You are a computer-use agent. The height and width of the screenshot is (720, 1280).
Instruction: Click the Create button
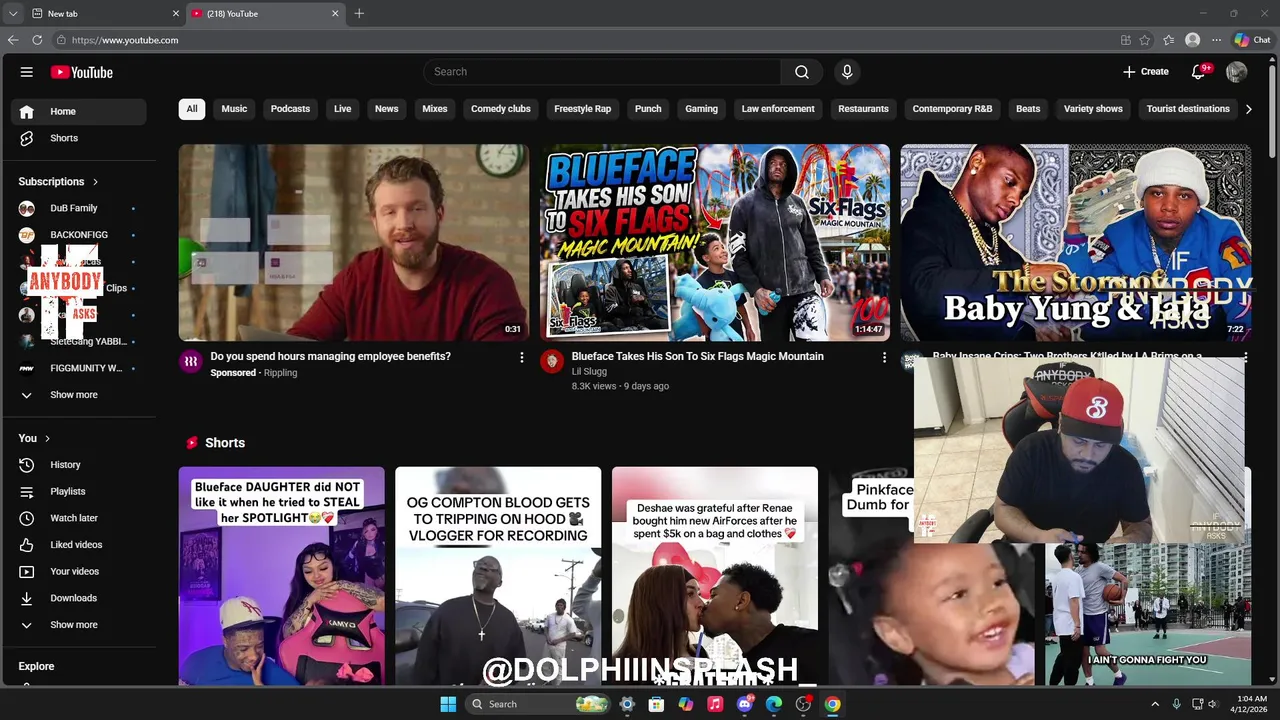[1146, 72]
